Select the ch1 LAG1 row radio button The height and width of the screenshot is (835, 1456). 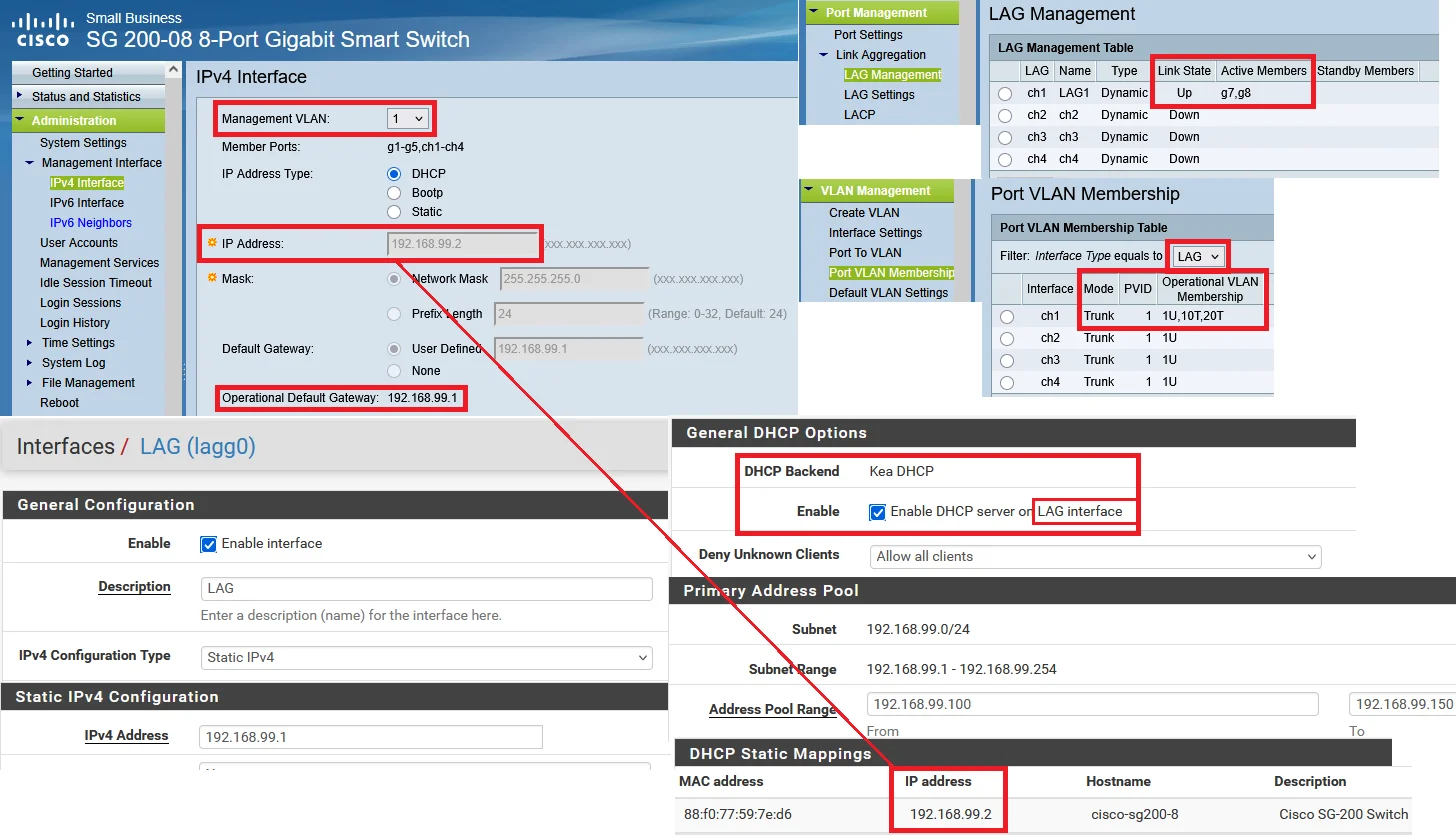coord(1006,93)
